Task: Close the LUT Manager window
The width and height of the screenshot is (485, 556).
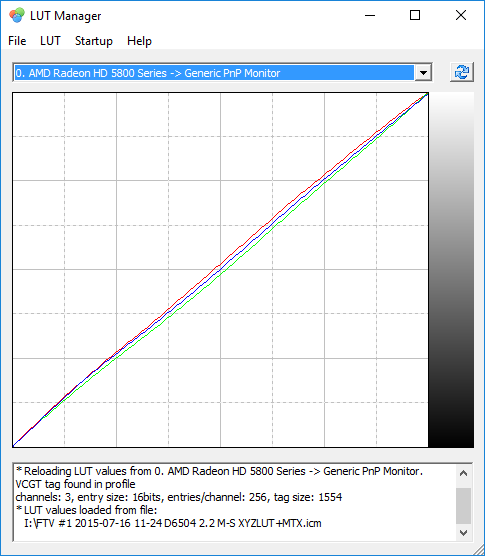Action: tap(461, 15)
